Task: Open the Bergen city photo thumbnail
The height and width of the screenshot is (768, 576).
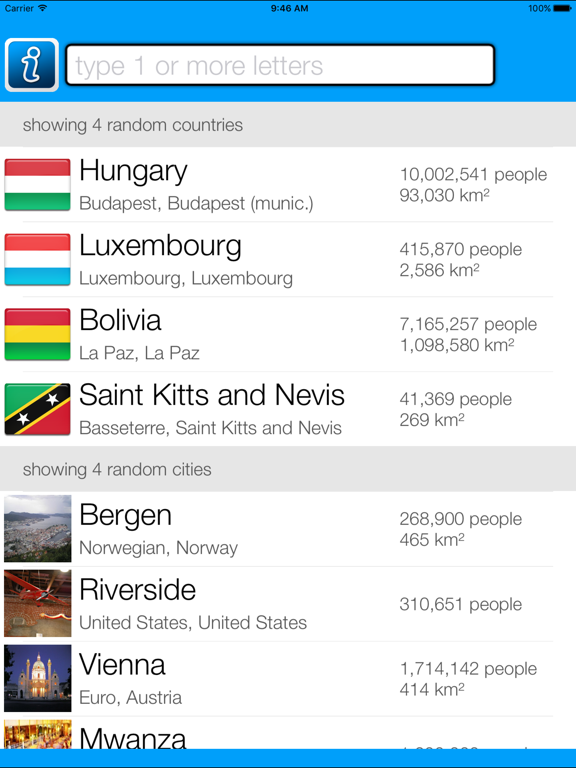Action: (38, 528)
